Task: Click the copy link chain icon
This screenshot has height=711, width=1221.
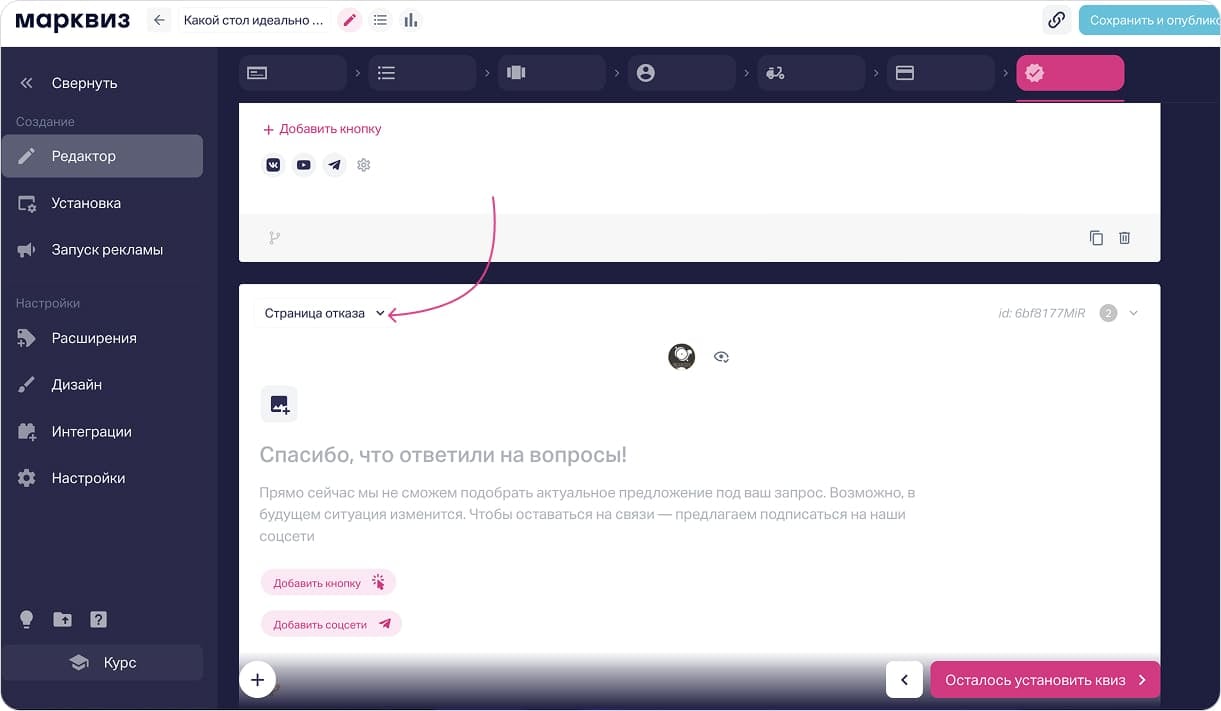Action: (x=1056, y=20)
